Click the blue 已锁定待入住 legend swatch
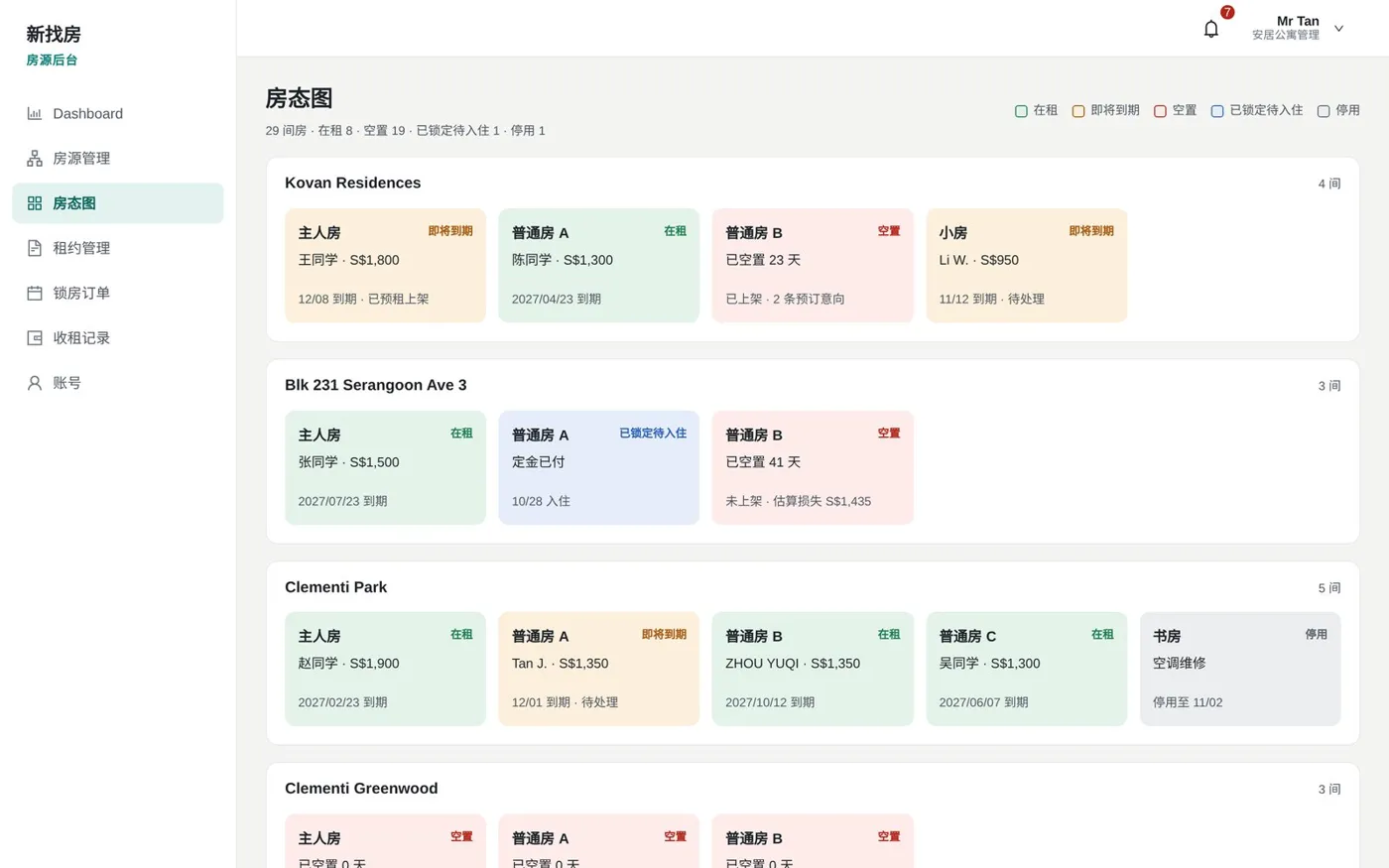Screen dimensions: 1389x868 pyautogui.click(x=1217, y=111)
